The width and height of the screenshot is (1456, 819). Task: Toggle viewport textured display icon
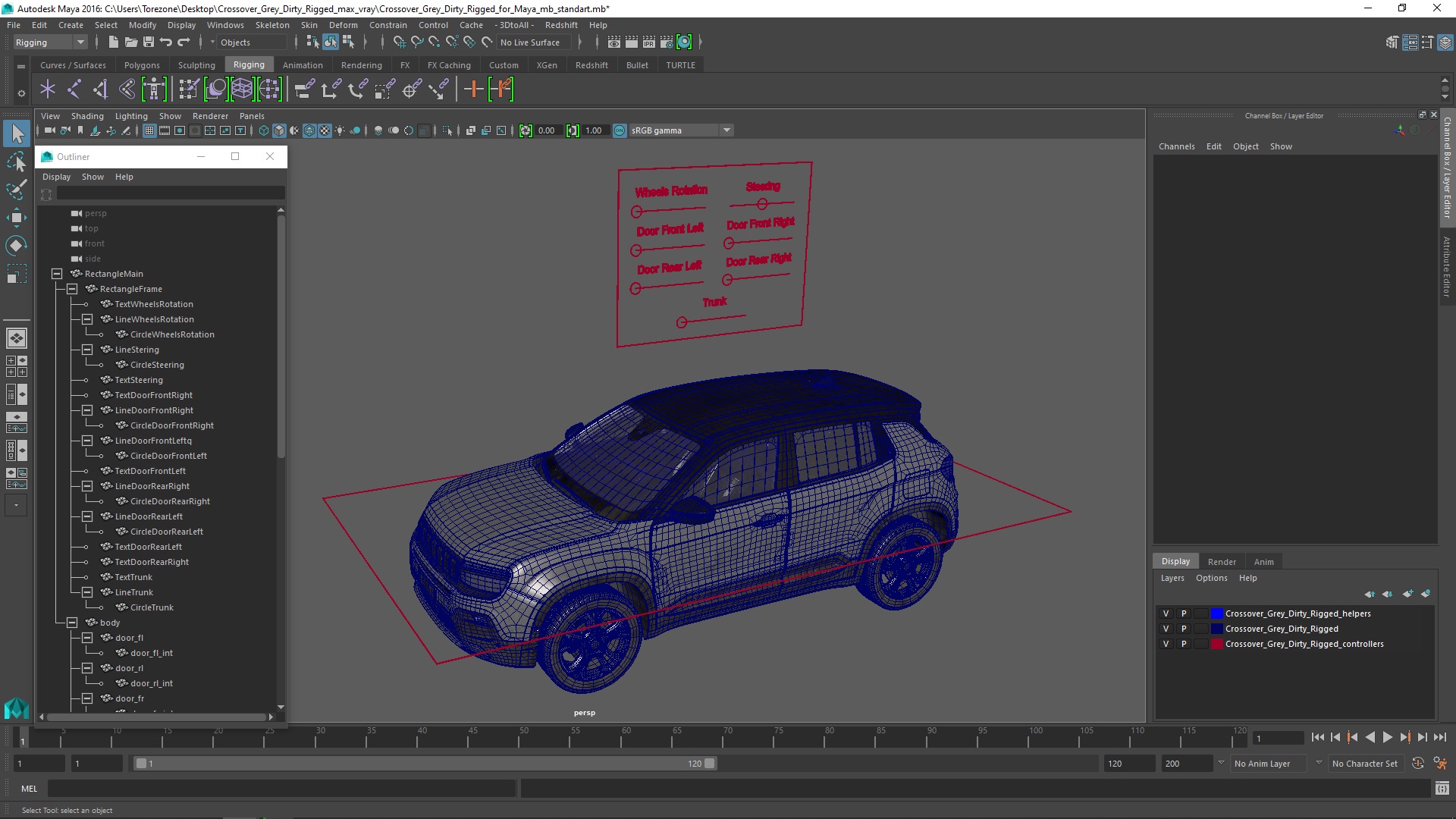point(325,130)
